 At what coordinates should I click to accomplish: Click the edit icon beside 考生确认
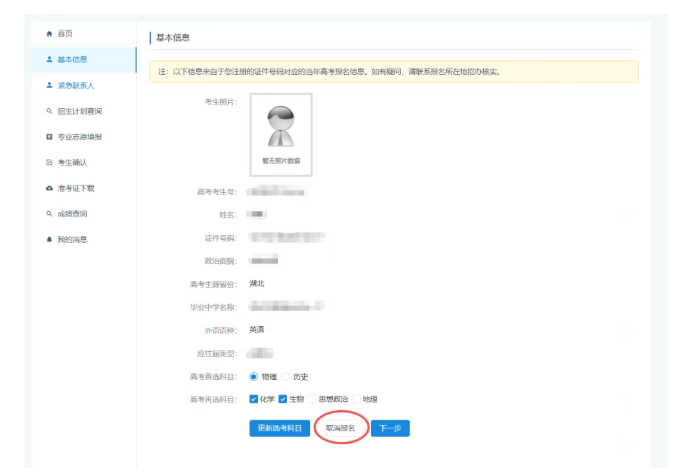[x=49, y=163]
